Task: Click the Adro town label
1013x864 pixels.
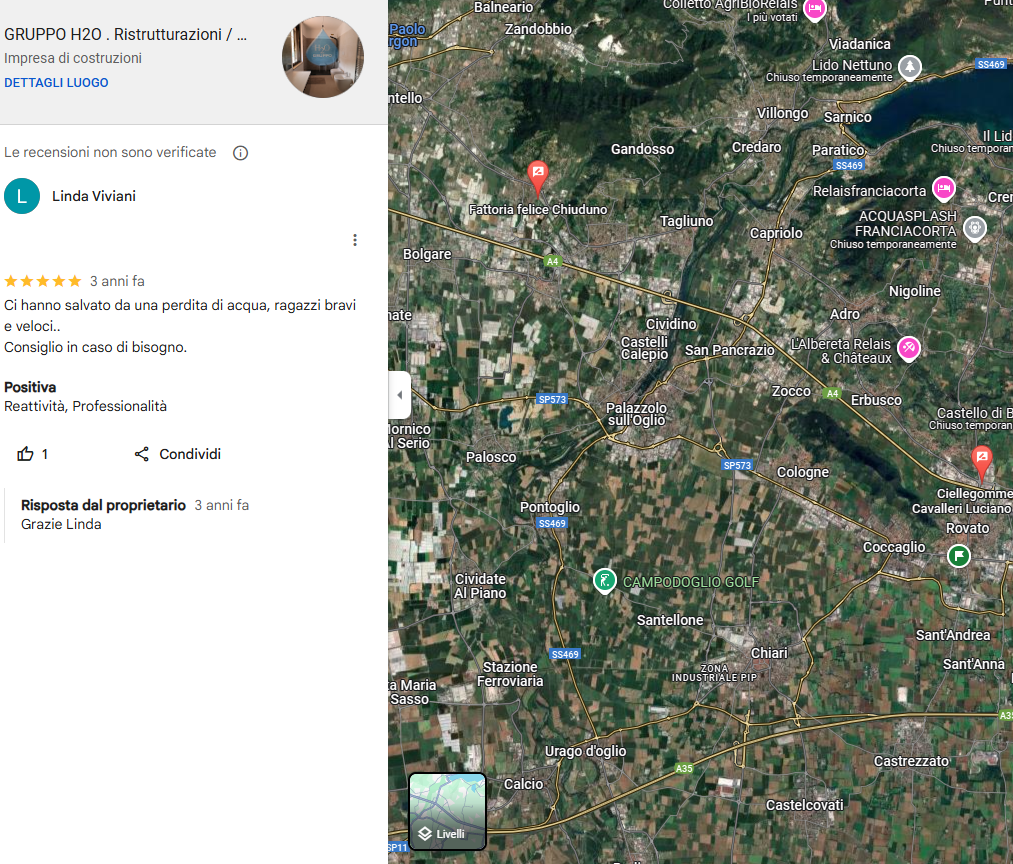Action: 844,314
